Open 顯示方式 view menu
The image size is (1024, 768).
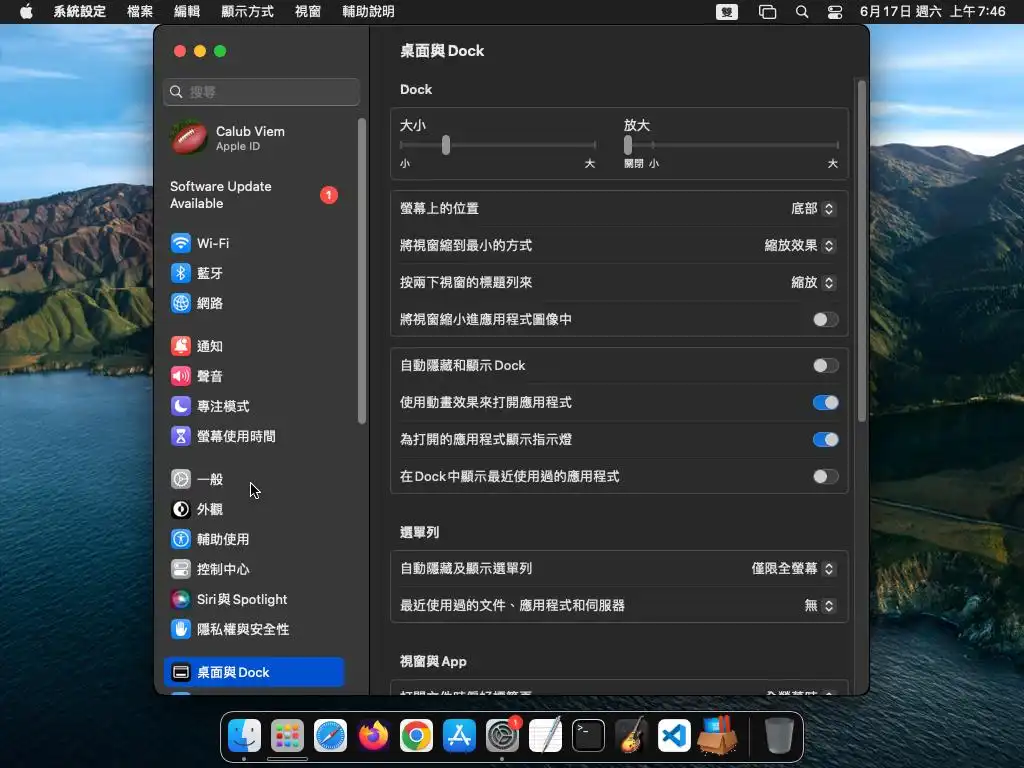coord(248,12)
